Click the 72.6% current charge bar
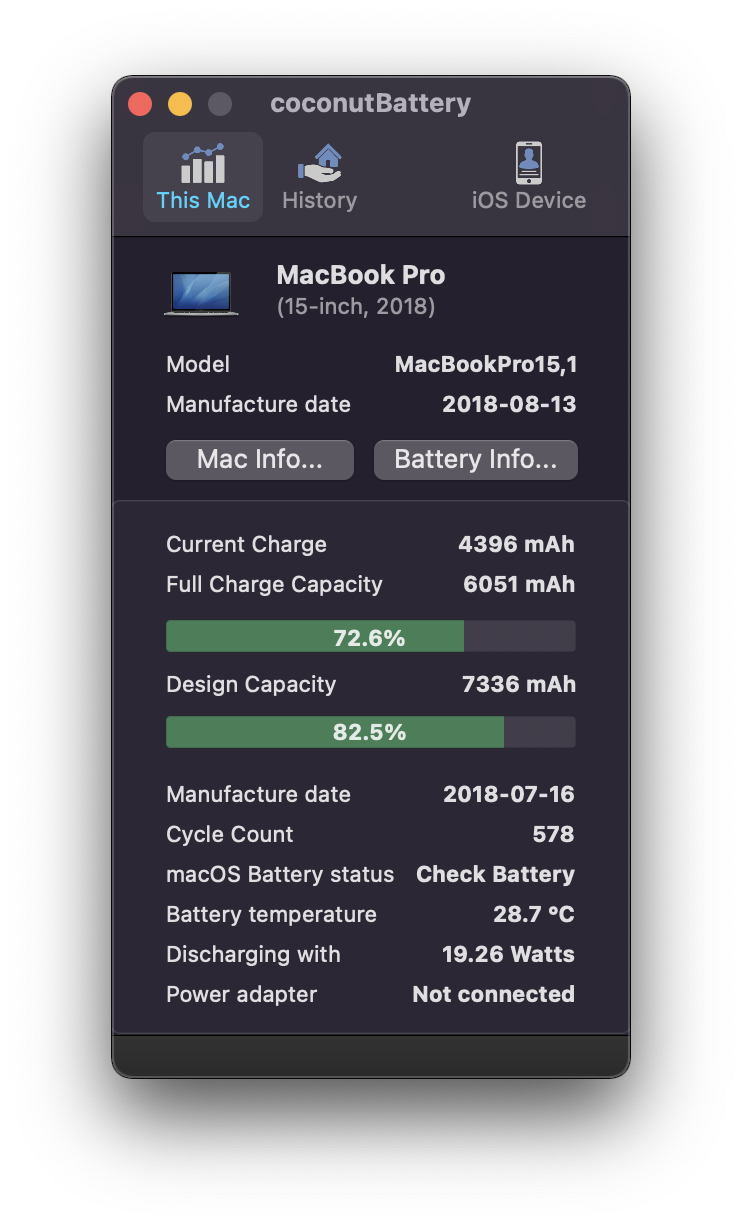This screenshot has width=742, height=1226. coord(370,637)
